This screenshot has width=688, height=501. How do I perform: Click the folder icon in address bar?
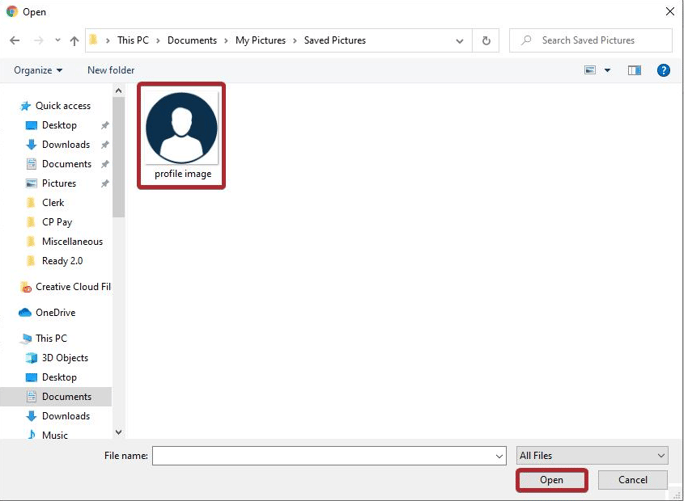pos(93,40)
